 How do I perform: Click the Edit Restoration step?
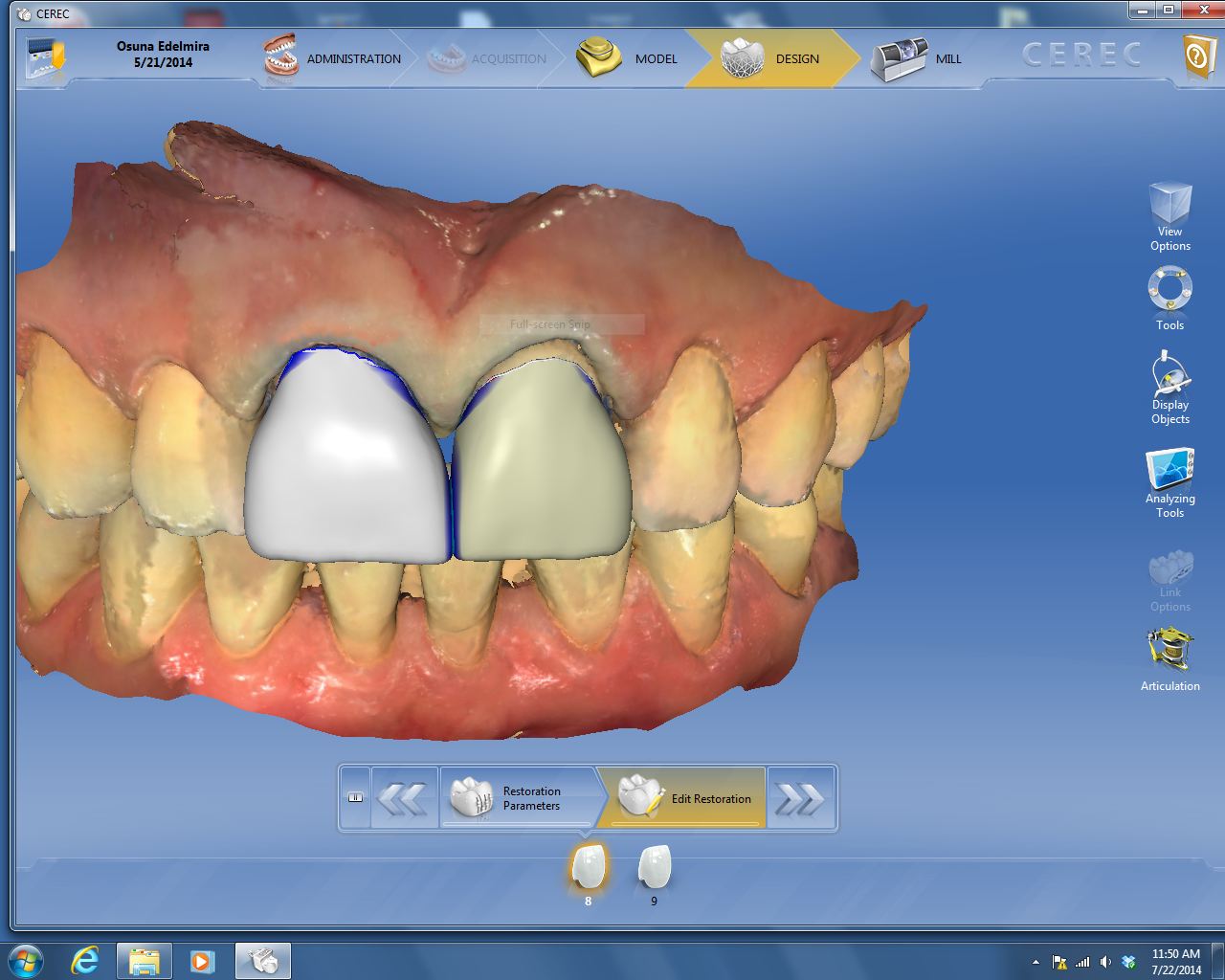click(685, 798)
